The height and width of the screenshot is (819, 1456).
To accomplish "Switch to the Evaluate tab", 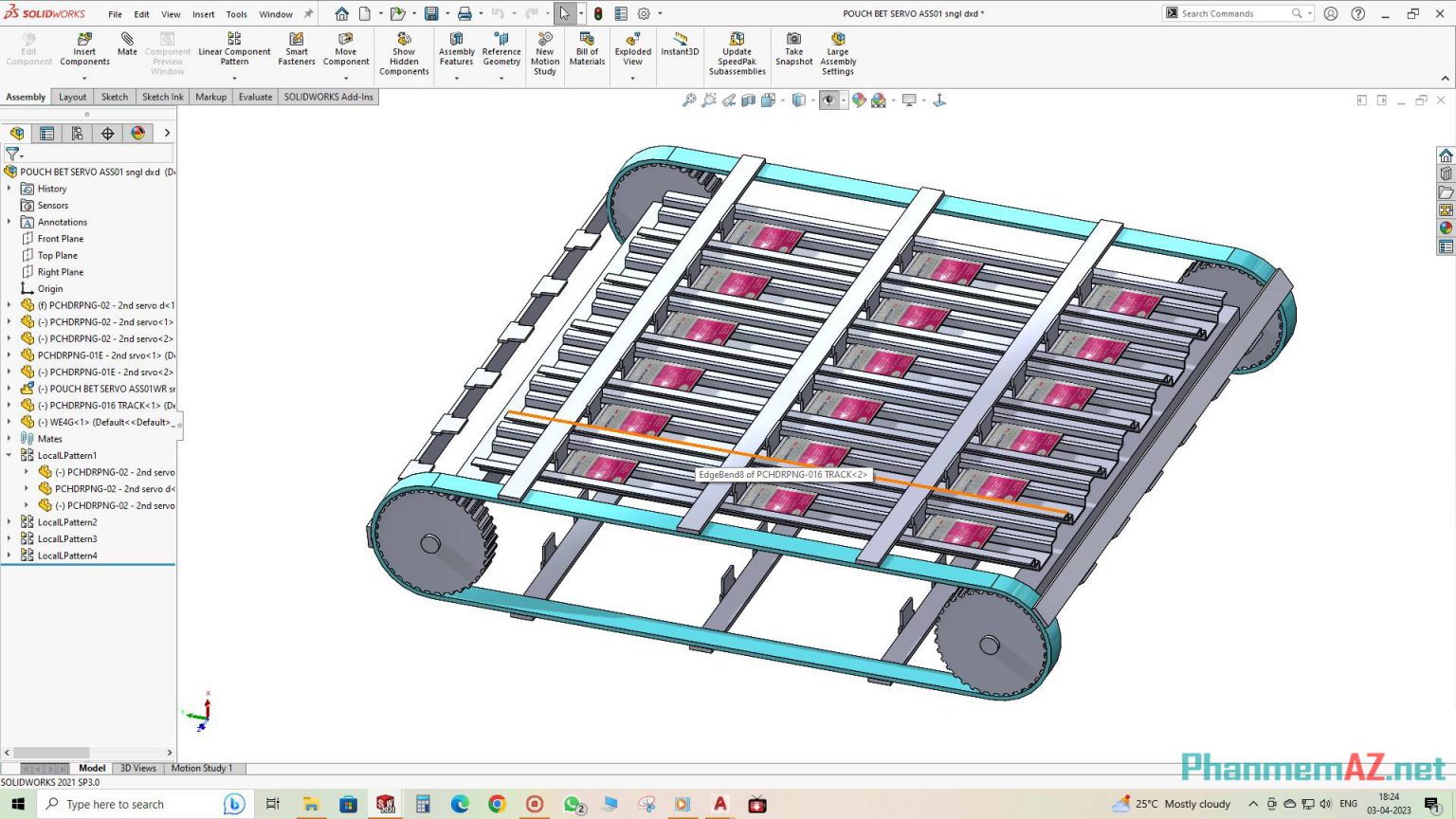I will coord(255,97).
